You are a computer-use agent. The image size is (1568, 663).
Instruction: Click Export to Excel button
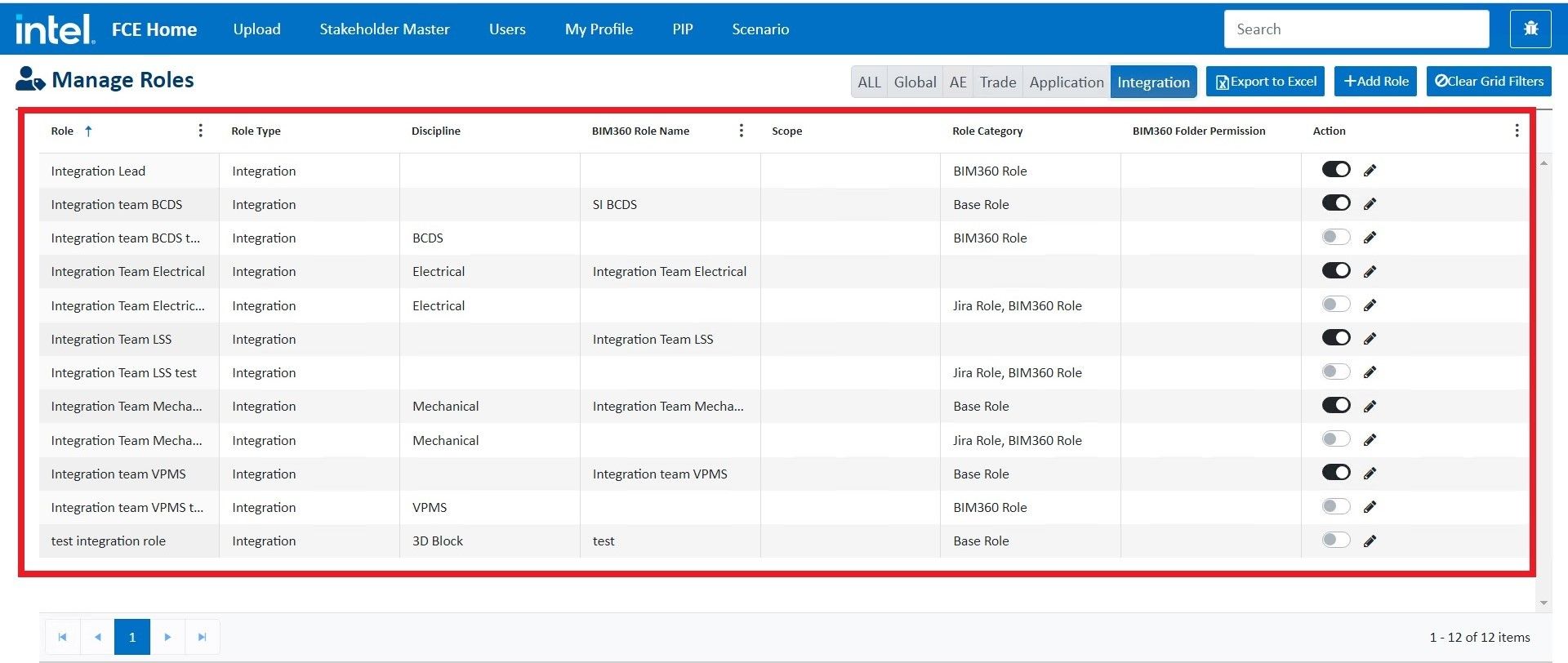coord(1265,82)
